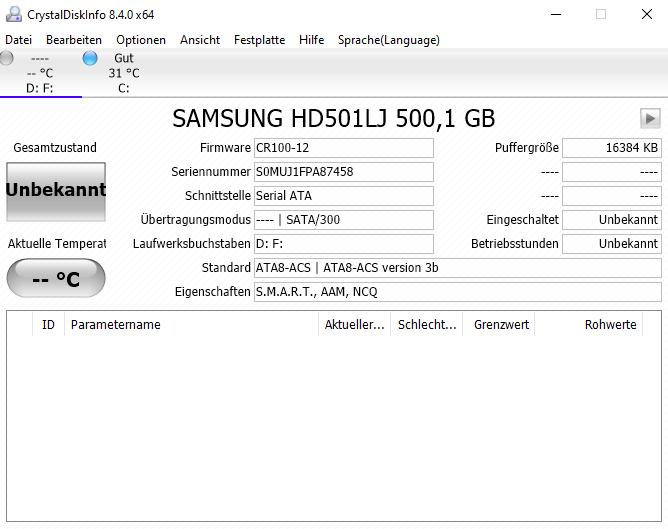Click the Eigenschaften field S.M.A.R.T., AAM, NCQ
The width and height of the screenshot is (668, 529).
click(458, 292)
